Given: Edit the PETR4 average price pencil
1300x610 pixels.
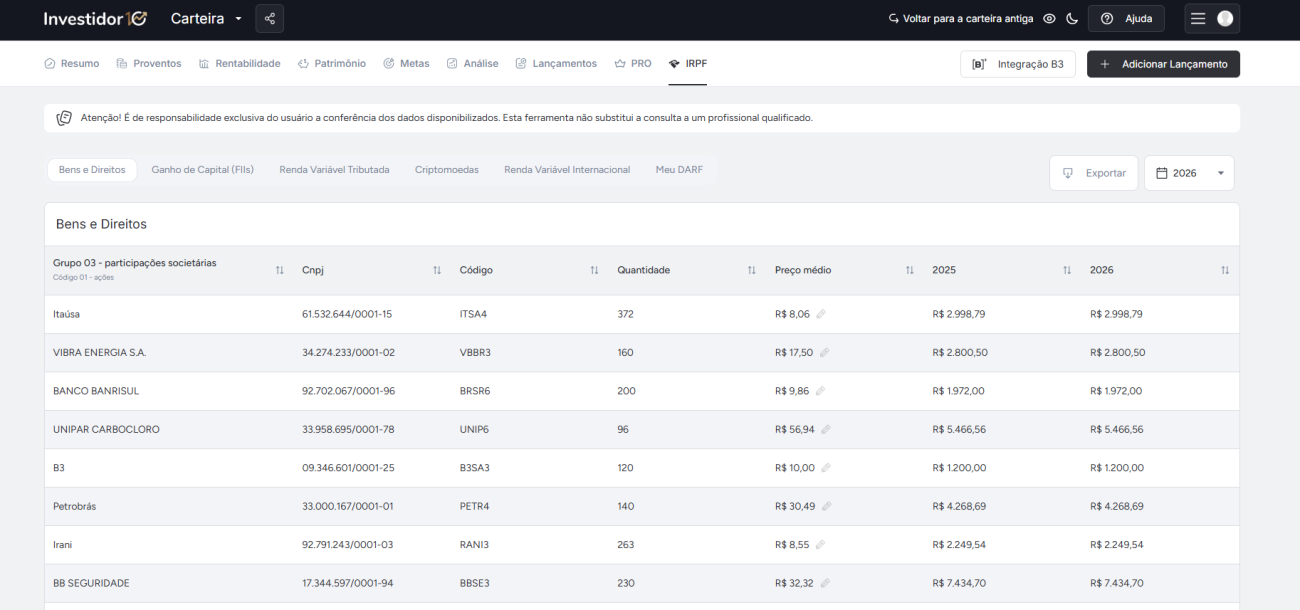Looking at the screenshot, I should pyautogui.click(x=824, y=507).
